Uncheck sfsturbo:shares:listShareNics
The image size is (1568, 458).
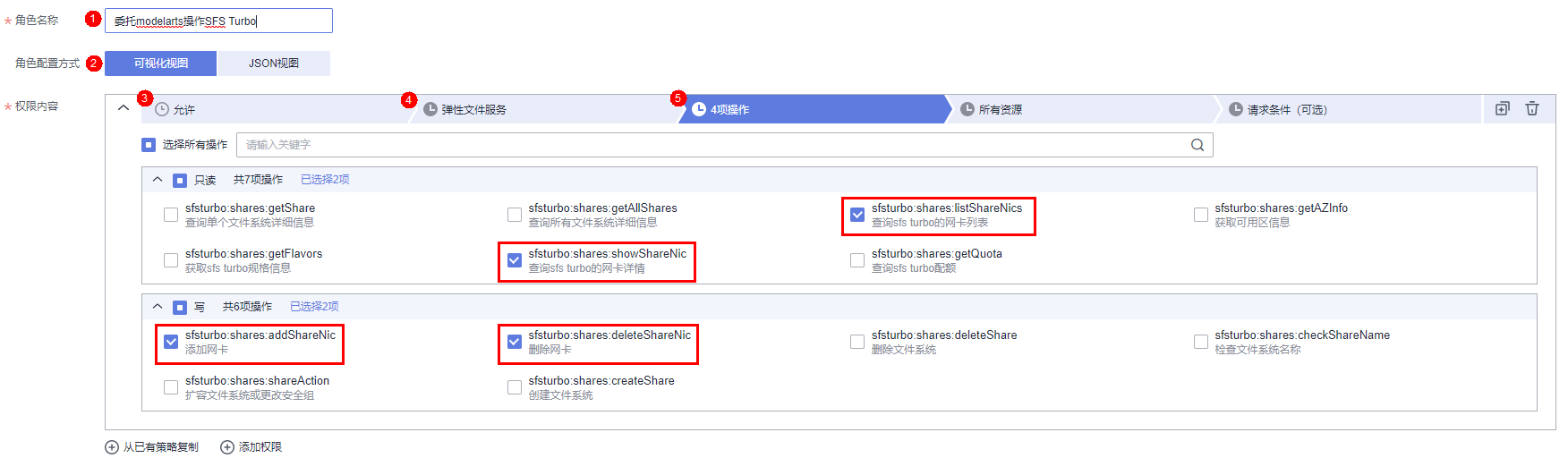click(x=857, y=215)
